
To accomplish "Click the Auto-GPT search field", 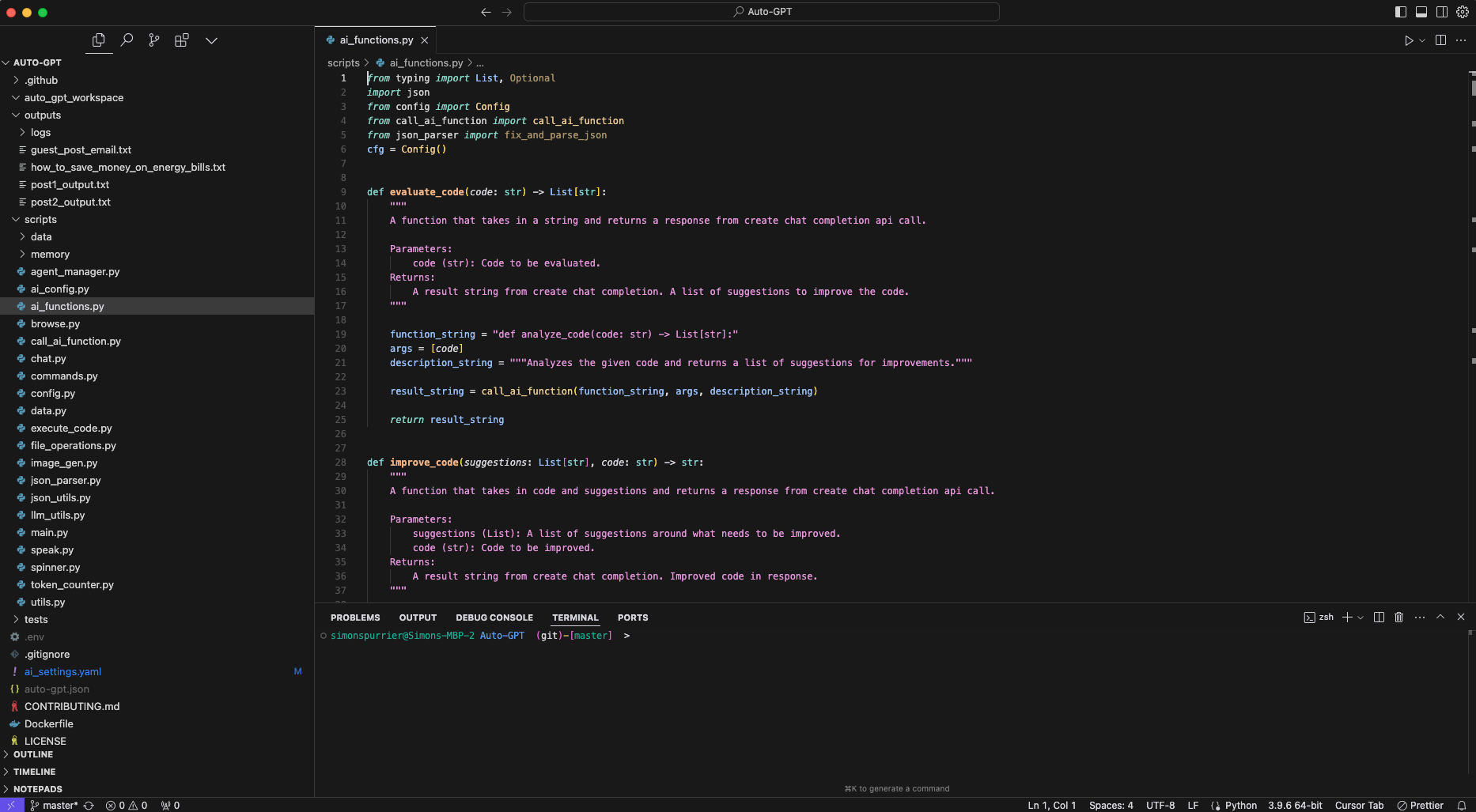I will pyautogui.click(x=760, y=12).
